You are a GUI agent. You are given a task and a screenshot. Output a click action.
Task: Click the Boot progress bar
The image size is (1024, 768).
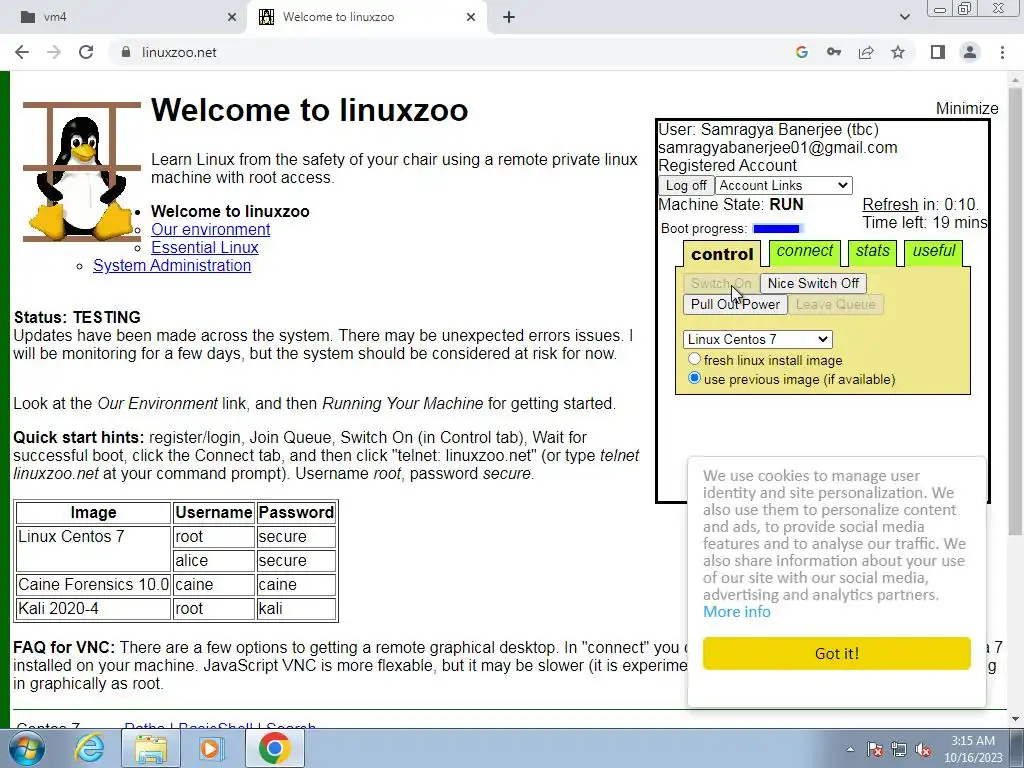pyautogui.click(x=776, y=229)
